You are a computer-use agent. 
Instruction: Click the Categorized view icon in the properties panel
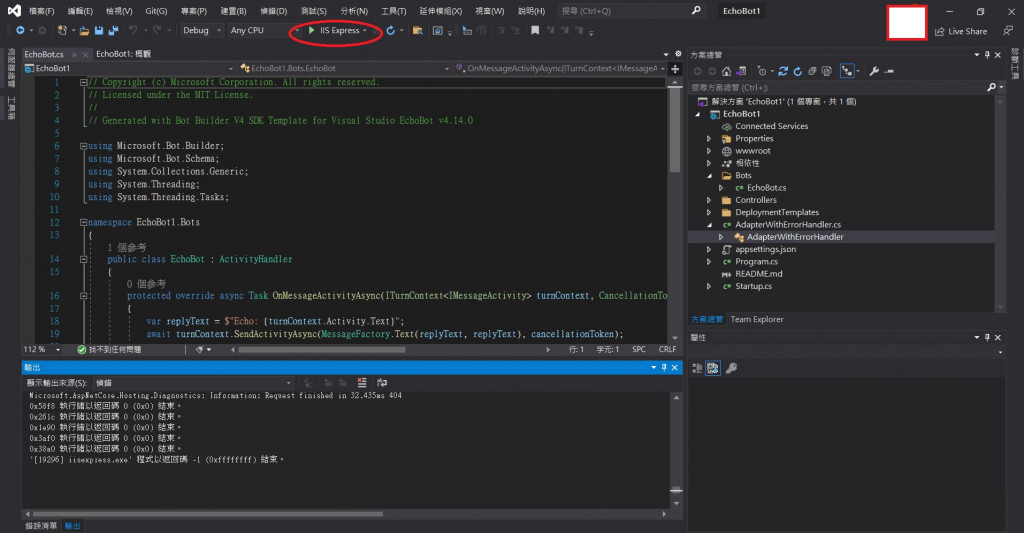pyautogui.click(x=697, y=368)
